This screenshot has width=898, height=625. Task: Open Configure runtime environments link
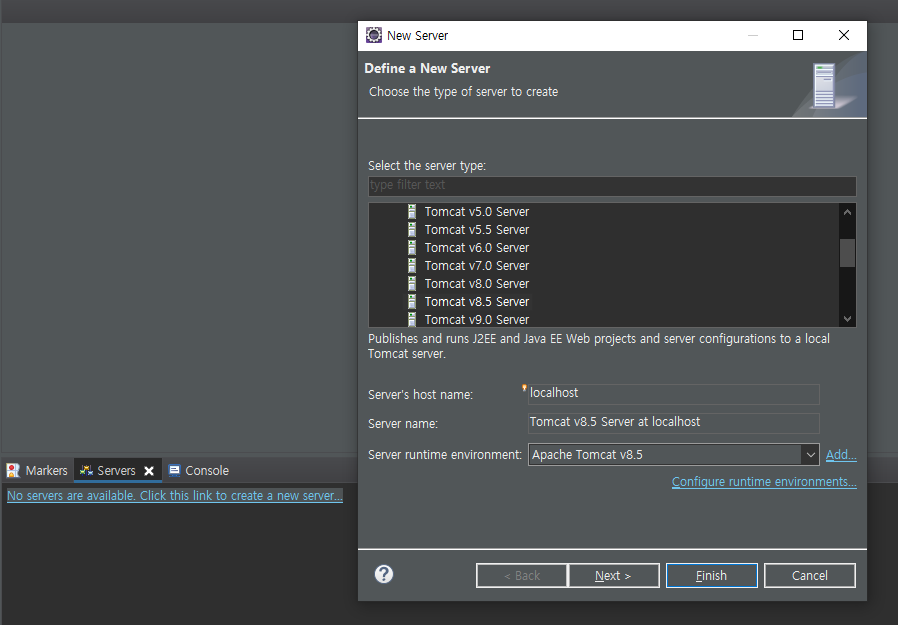(764, 482)
